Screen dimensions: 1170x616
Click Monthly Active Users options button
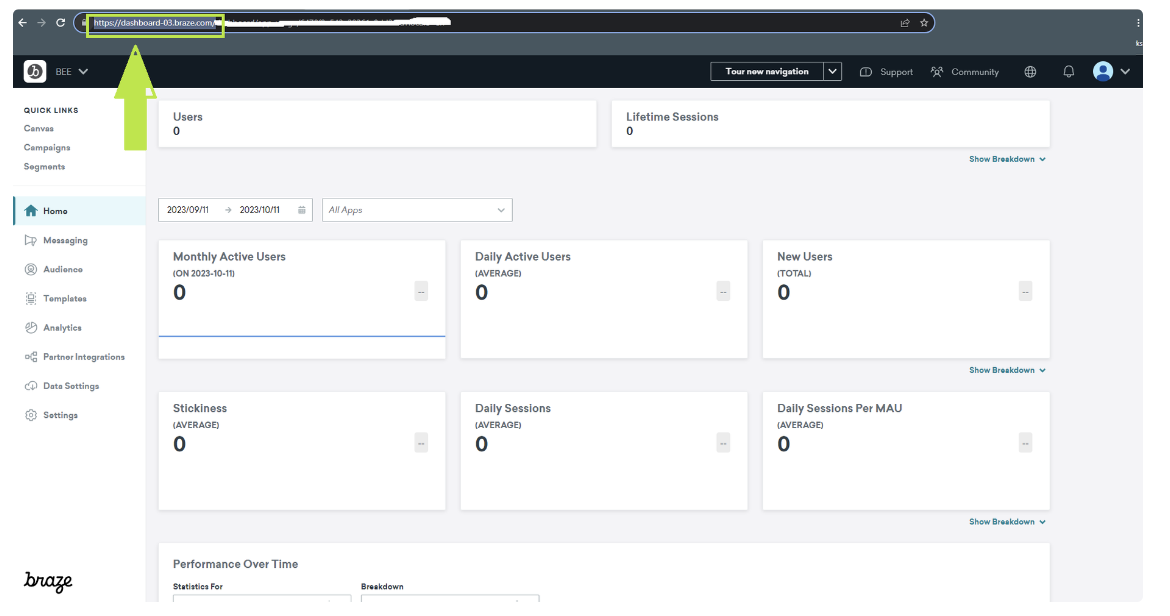click(x=421, y=291)
